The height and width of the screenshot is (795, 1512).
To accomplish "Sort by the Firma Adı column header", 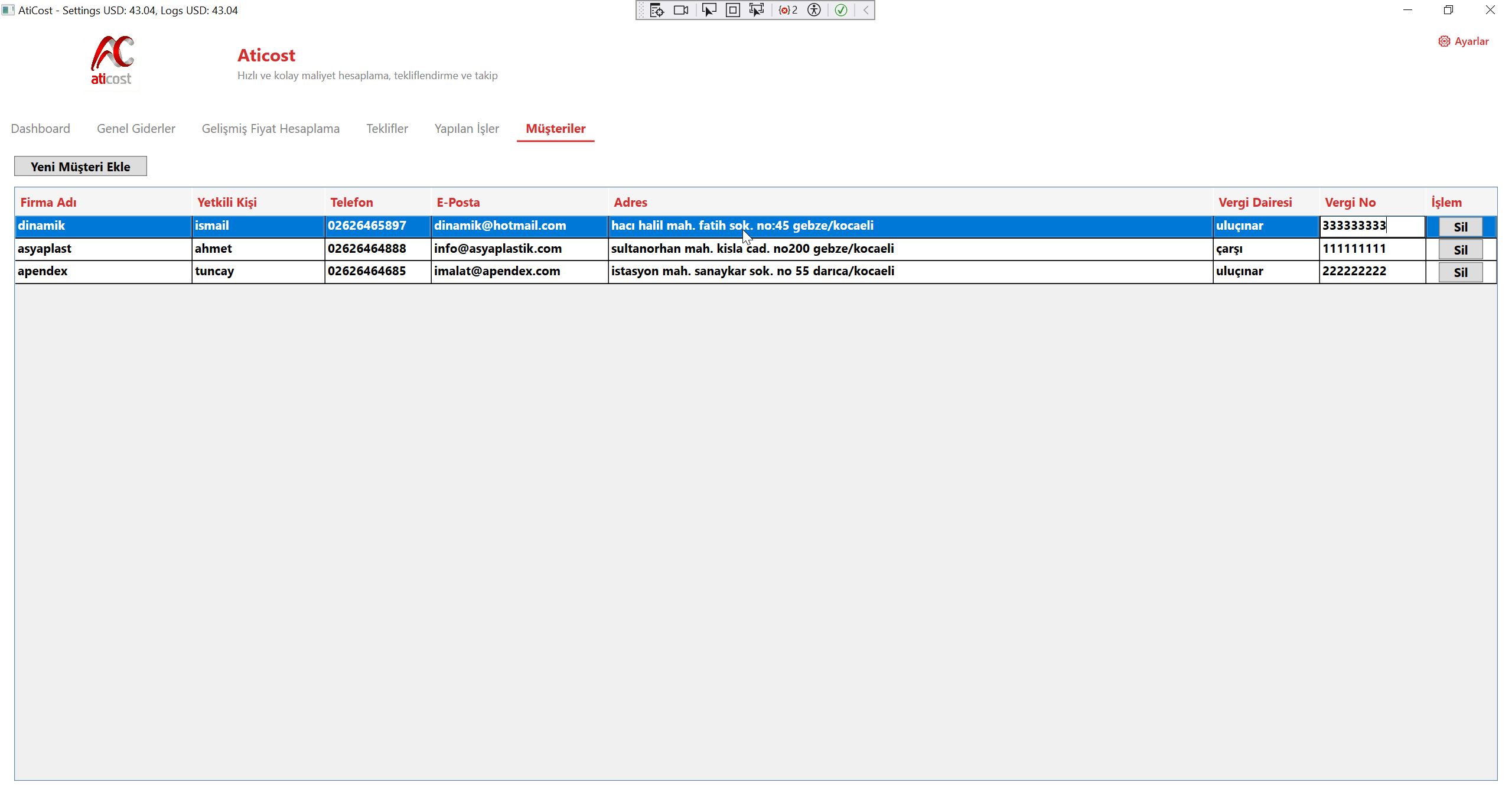I will pyautogui.click(x=48, y=203).
